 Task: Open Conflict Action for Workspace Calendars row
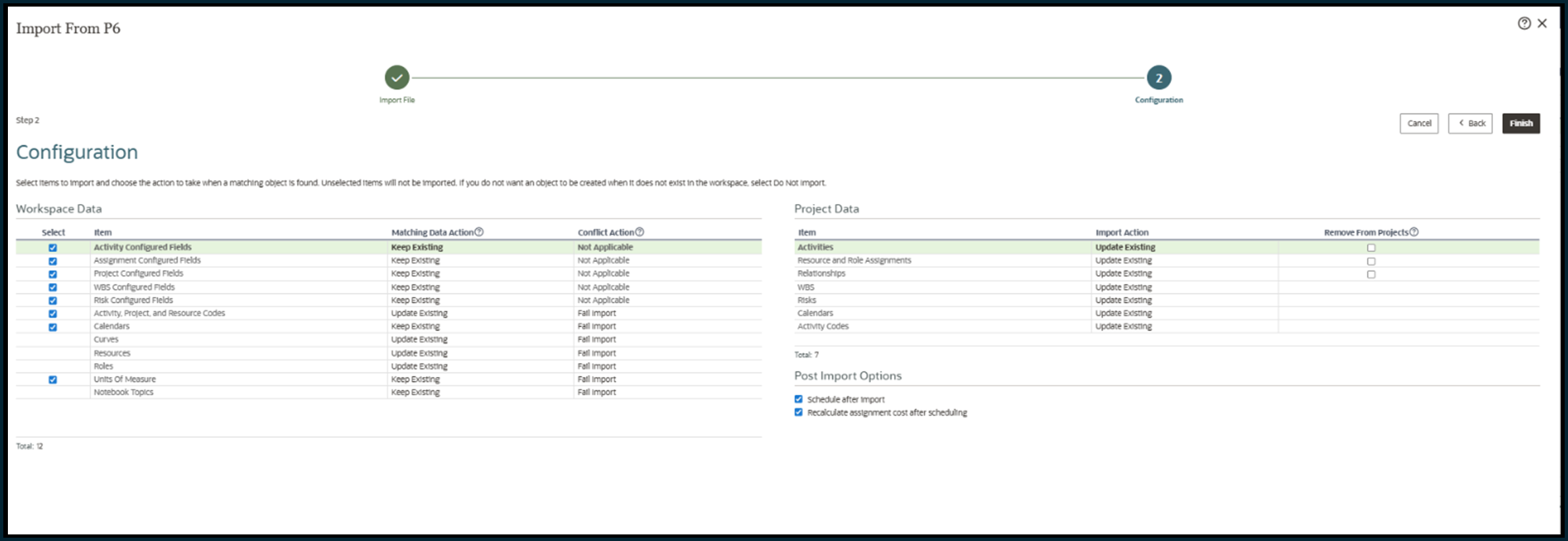(x=667, y=326)
